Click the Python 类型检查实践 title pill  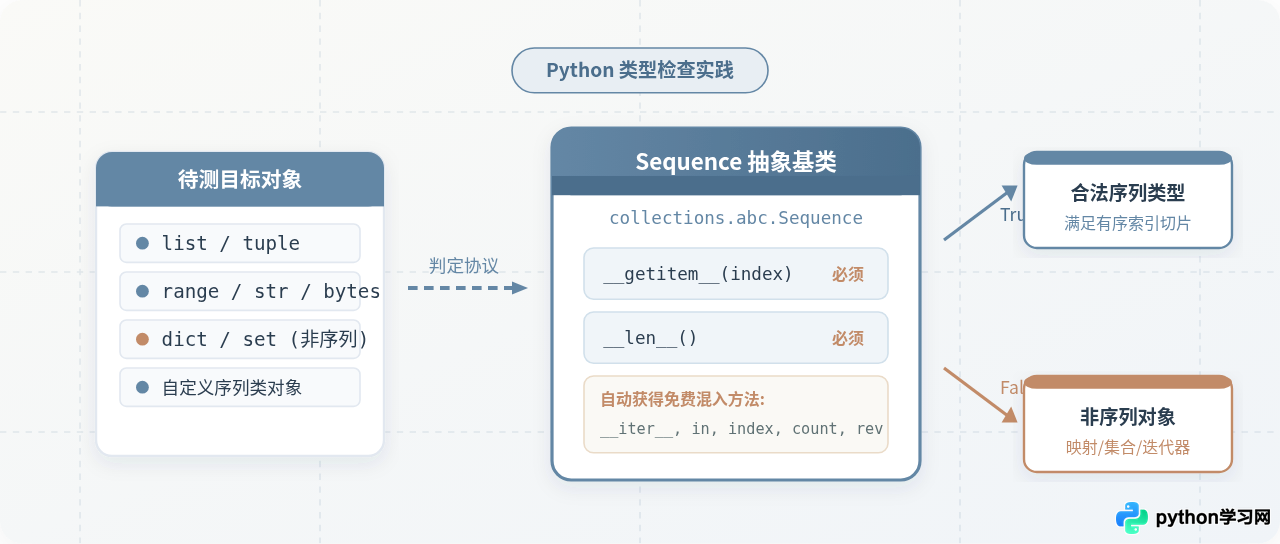pos(640,71)
